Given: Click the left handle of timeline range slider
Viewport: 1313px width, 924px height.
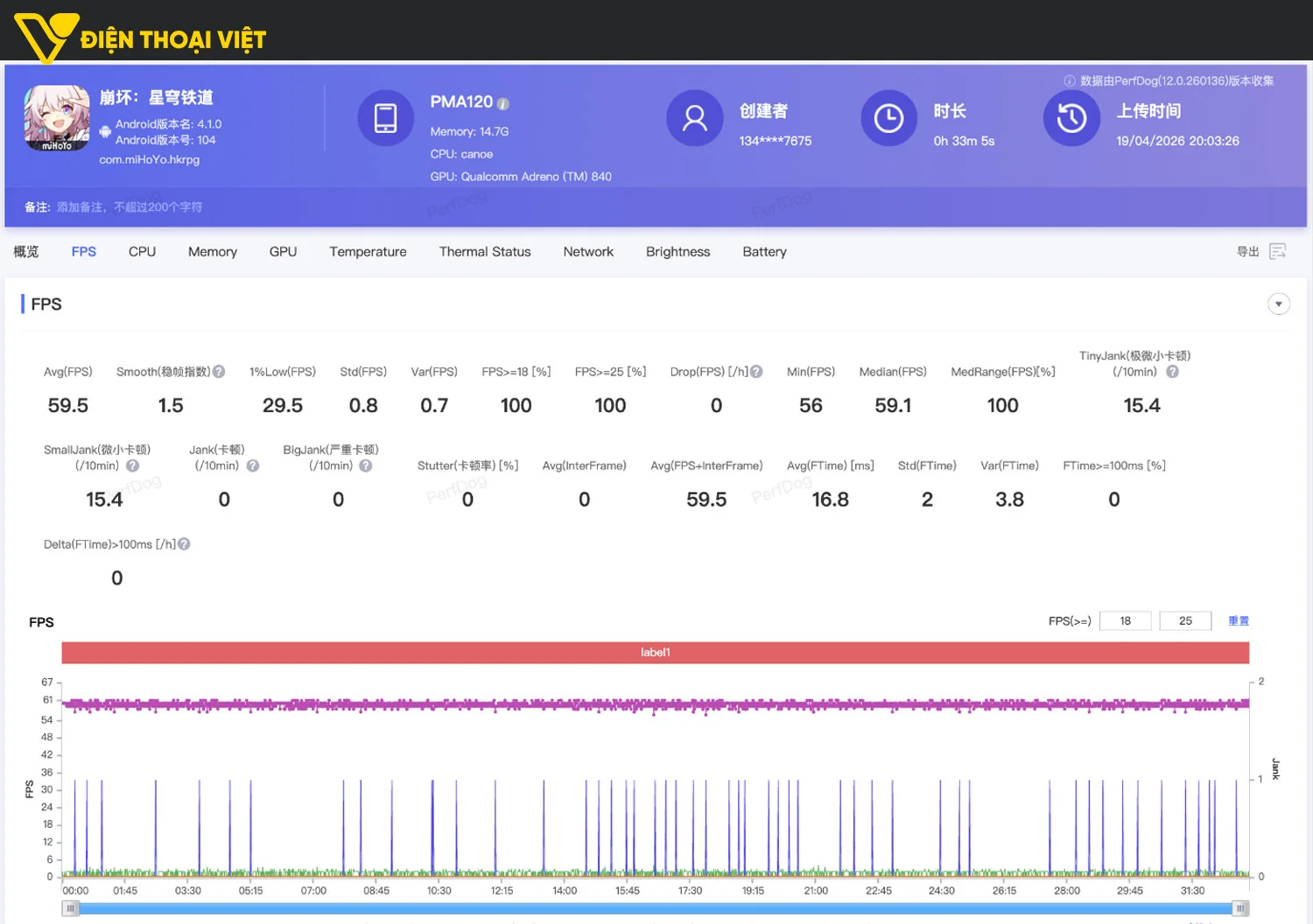Looking at the screenshot, I should (71, 909).
